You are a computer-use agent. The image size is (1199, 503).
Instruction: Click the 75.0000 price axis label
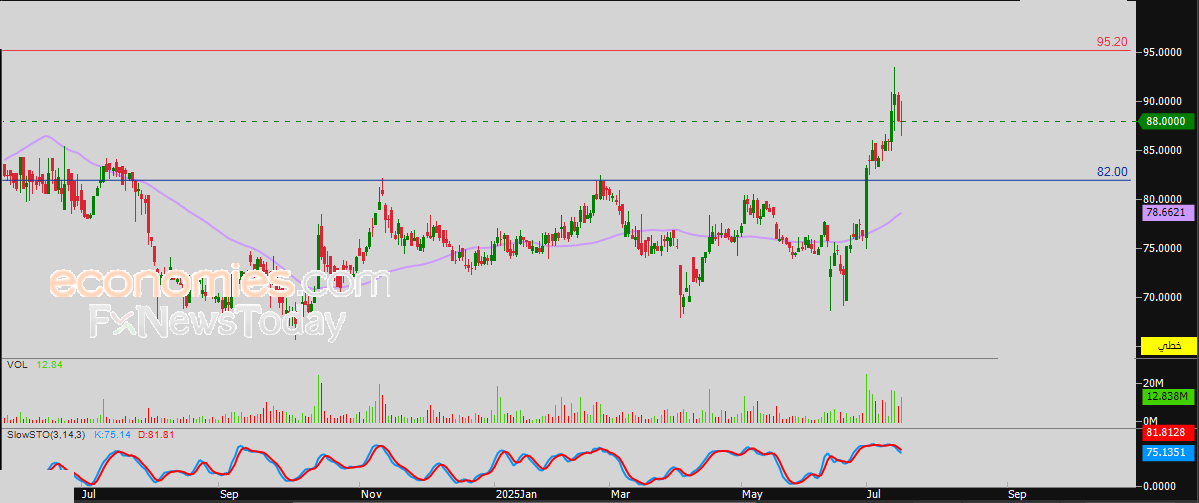(1162, 248)
